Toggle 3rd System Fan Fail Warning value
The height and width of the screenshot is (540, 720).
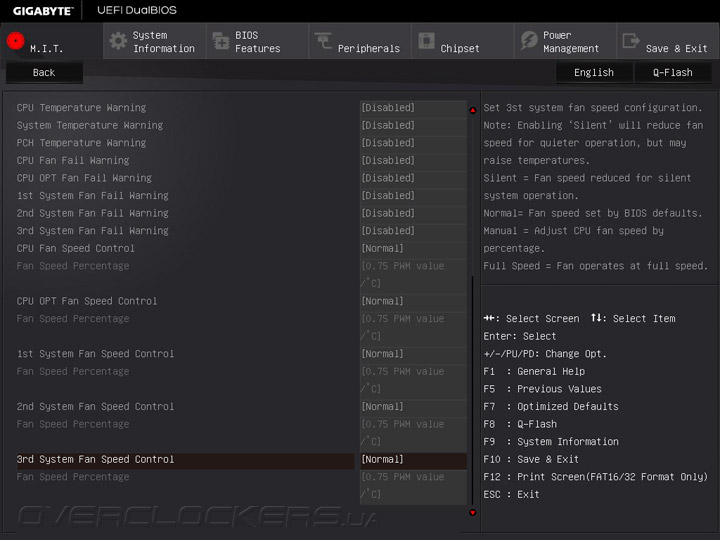pyautogui.click(x=413, y=231)
